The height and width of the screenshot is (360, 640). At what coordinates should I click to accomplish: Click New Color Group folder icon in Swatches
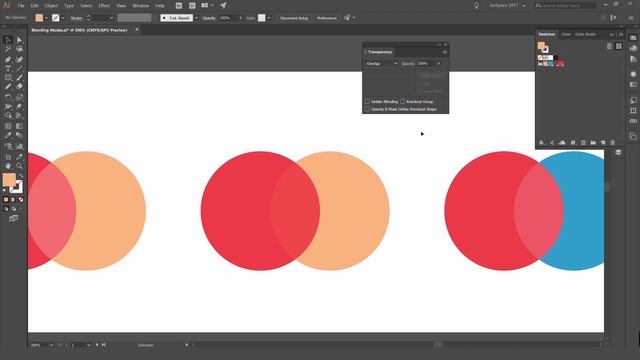[x=593, y=143]
